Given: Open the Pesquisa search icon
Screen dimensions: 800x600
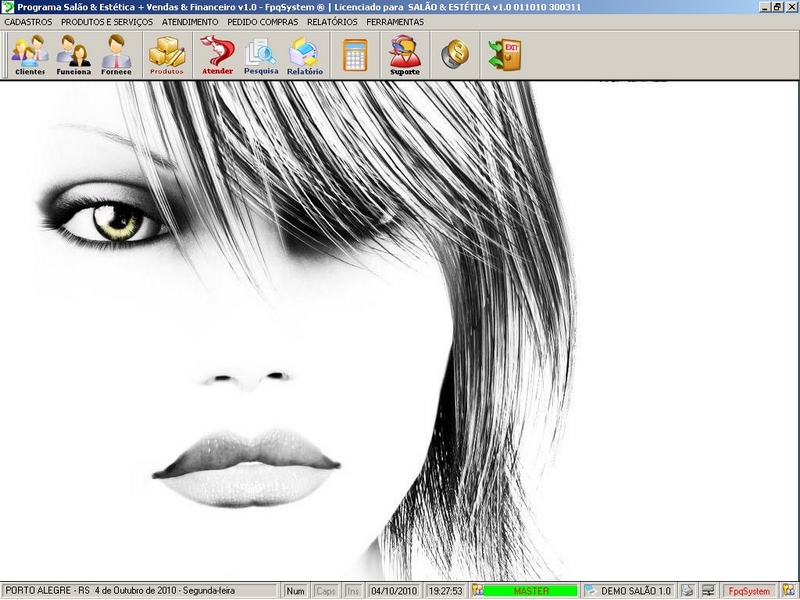Looking at the screenshot, I should click(x=261, y=55).
